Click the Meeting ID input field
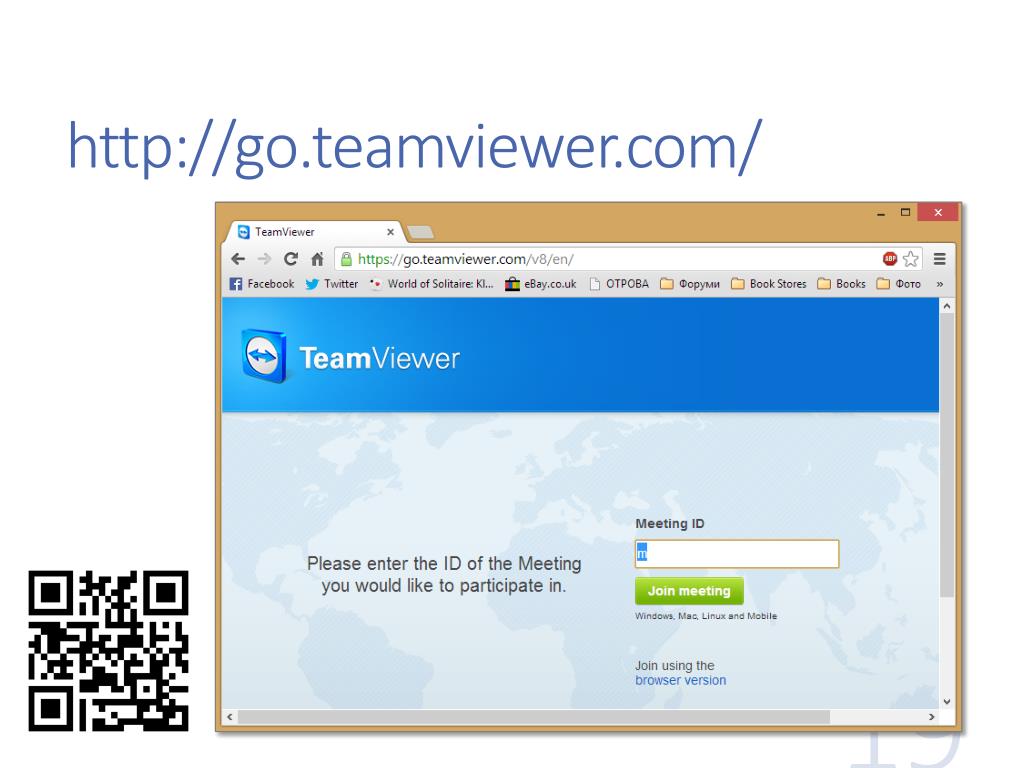This screenshot has height=768, width=1024. (737, 554)
